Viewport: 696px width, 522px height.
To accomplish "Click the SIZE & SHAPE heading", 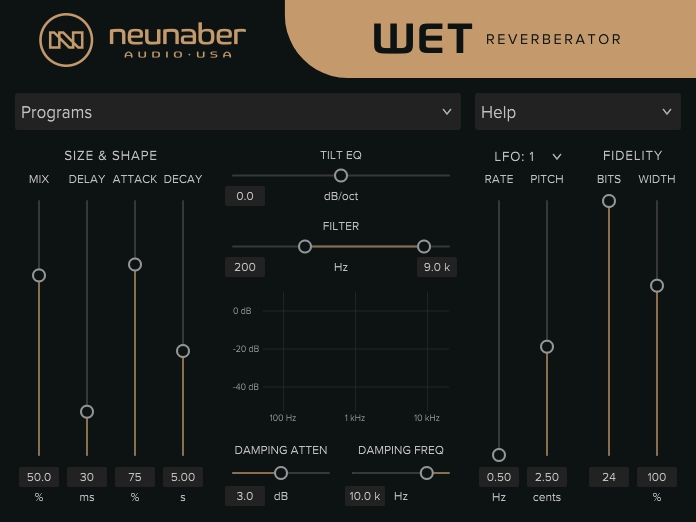I will (x=111, y=155).
